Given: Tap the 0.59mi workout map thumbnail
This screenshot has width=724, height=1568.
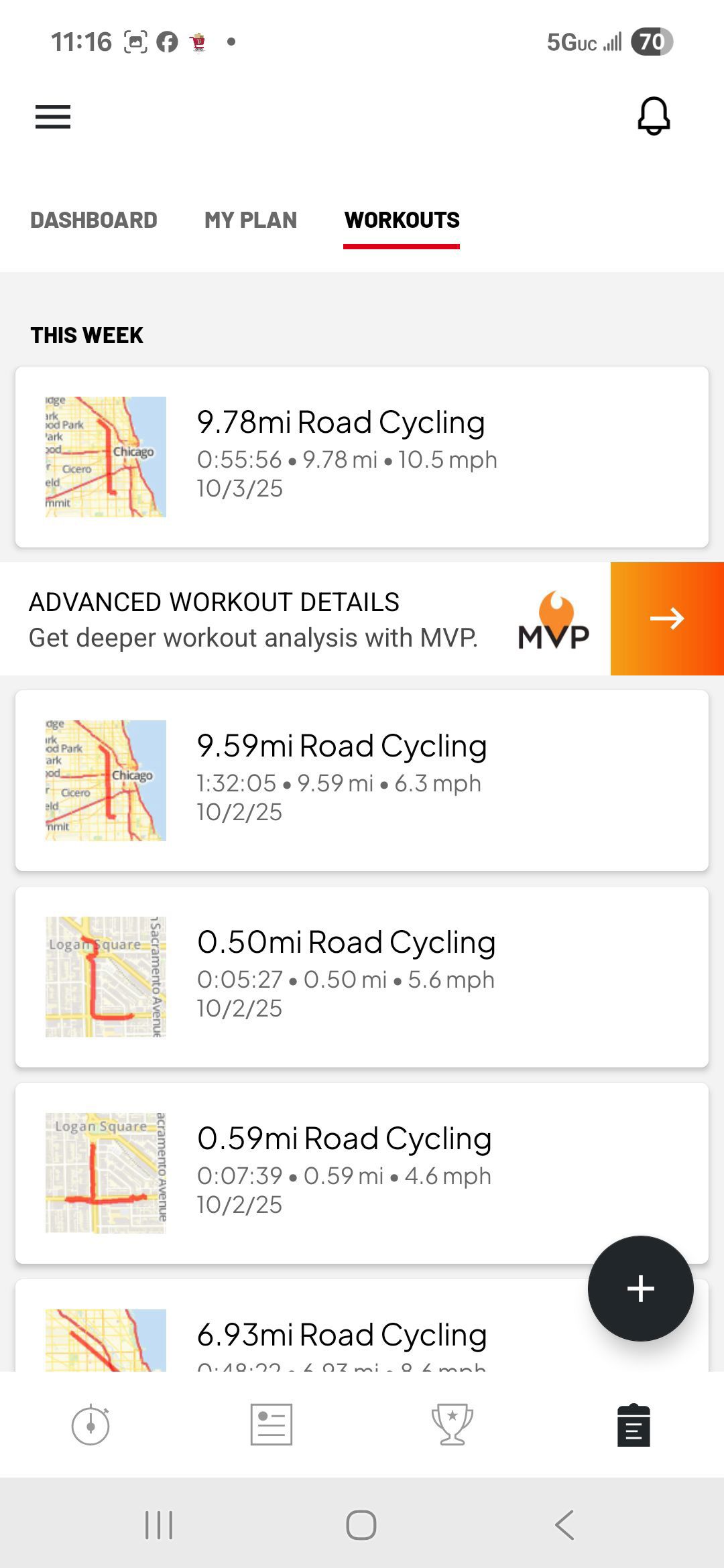Looking at the screenshot, I should [106, 1173].
